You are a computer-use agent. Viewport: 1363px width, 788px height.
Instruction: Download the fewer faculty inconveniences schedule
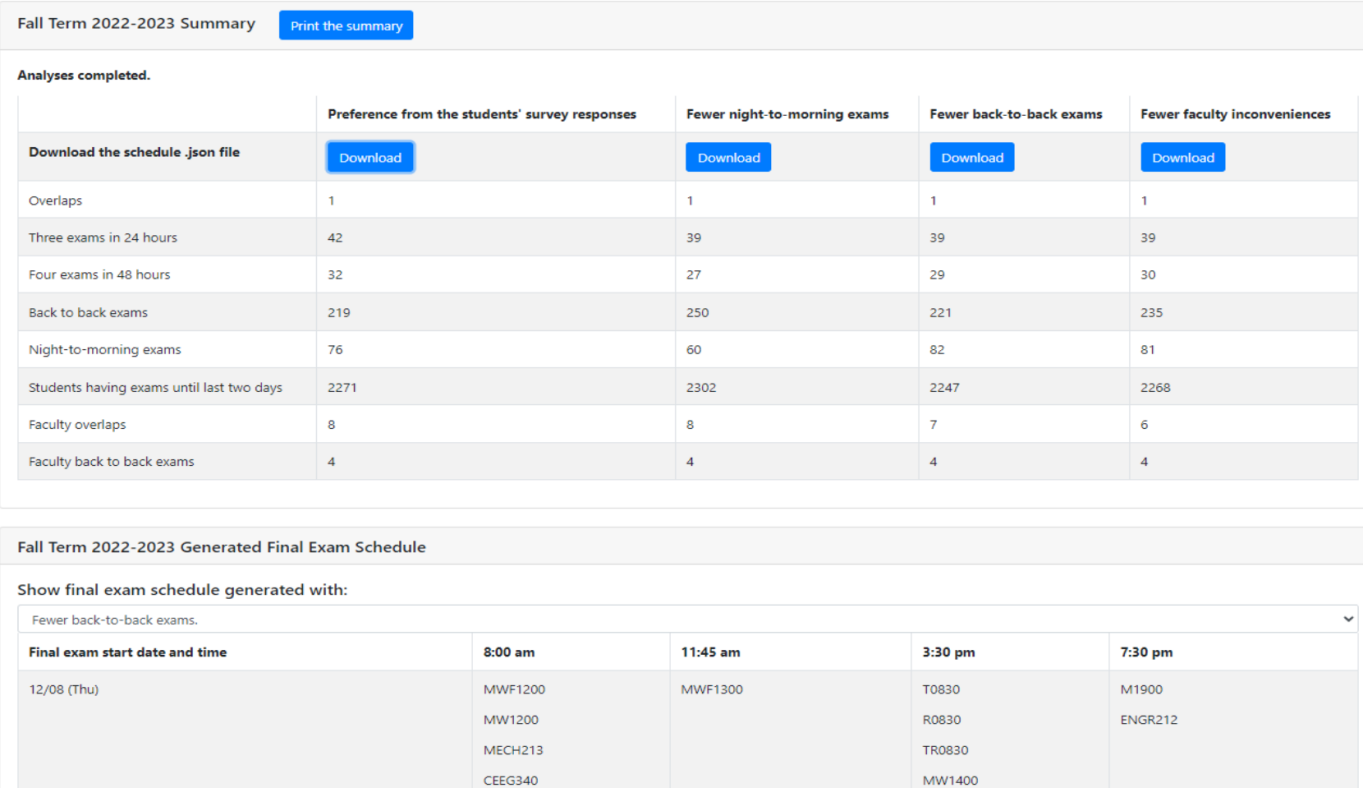pyautogui.click(x=1182, y=158)
